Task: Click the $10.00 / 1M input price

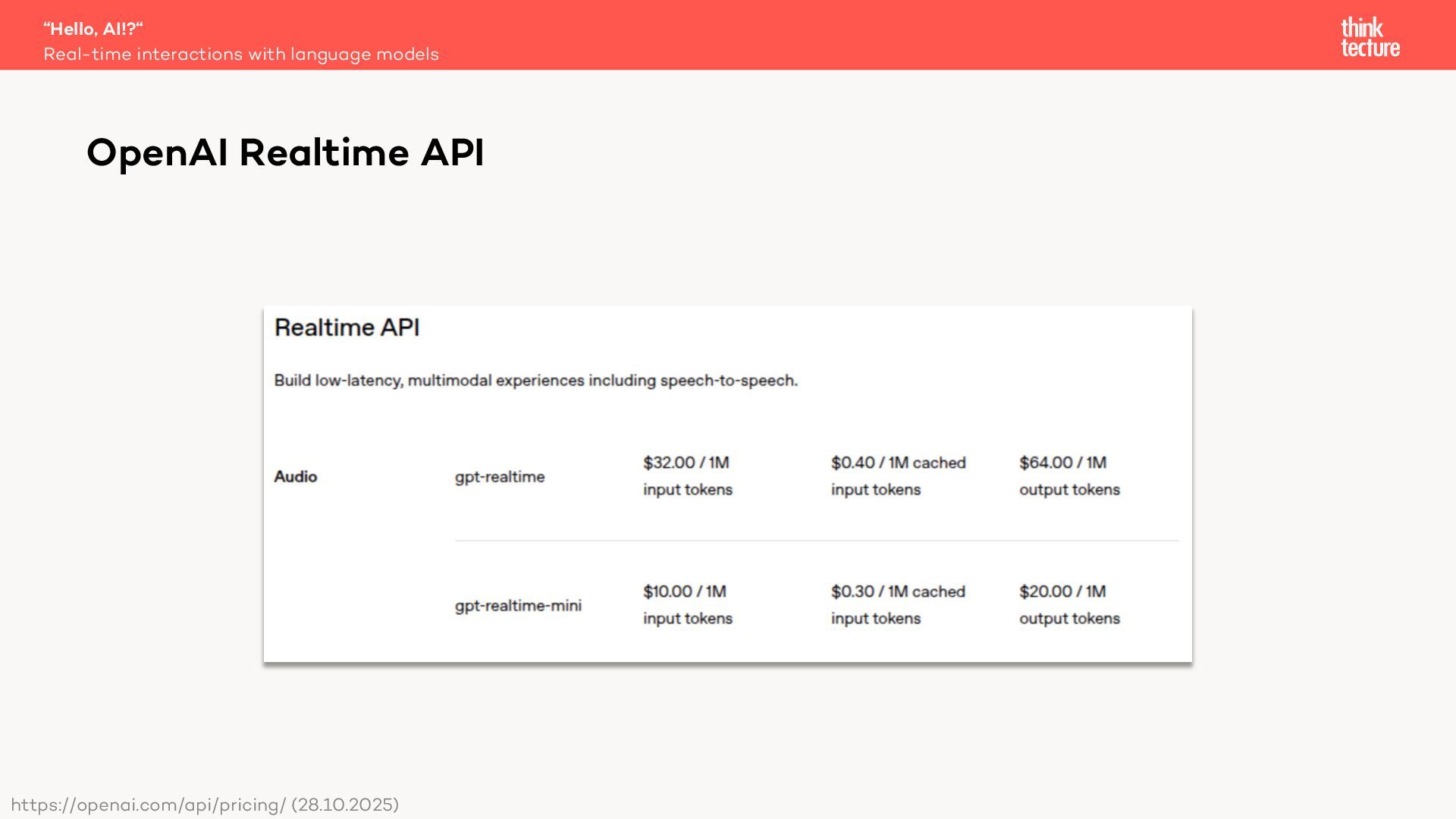Action: coord(684,591)
